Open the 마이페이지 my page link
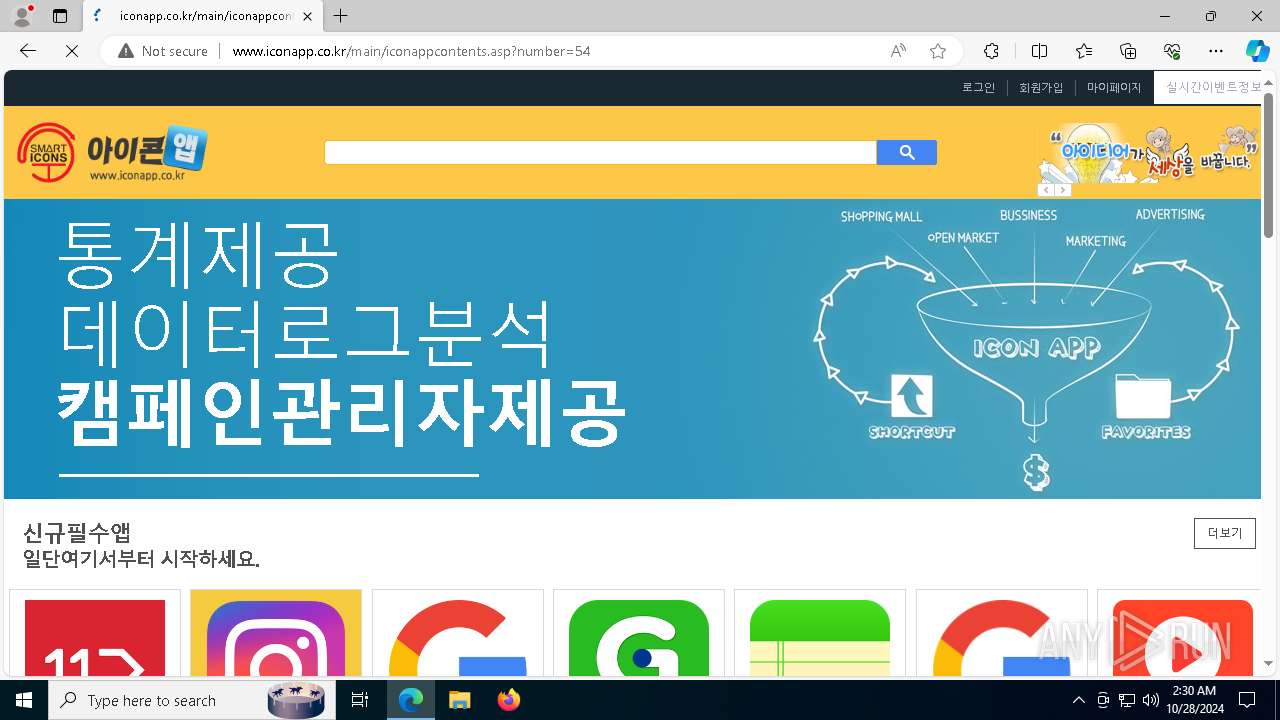 click(1114, 88)
